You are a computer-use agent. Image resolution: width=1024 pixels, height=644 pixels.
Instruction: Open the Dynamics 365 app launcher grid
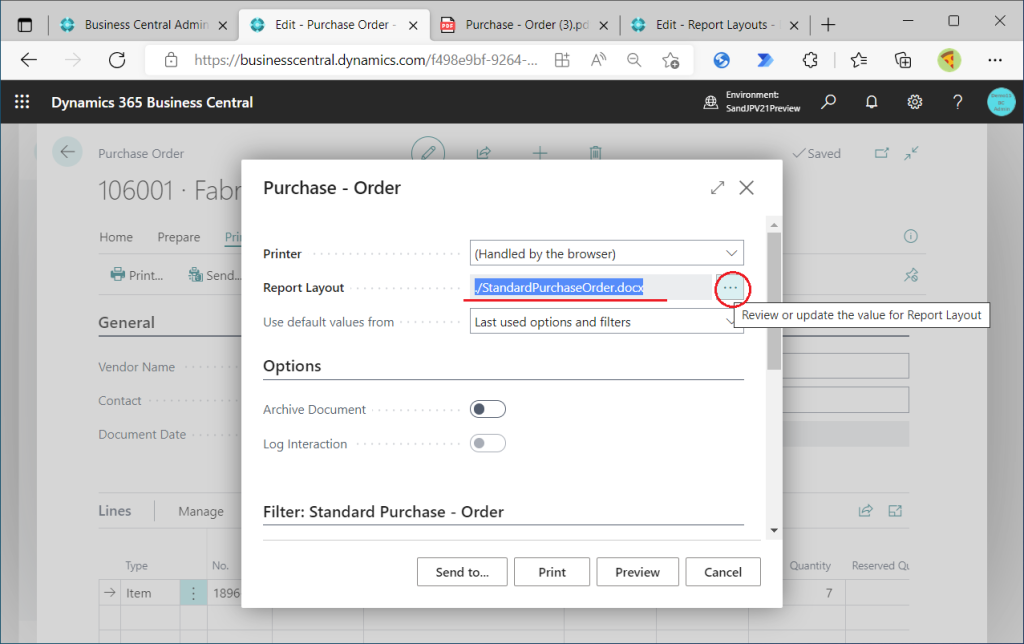(x=22, y=102)
